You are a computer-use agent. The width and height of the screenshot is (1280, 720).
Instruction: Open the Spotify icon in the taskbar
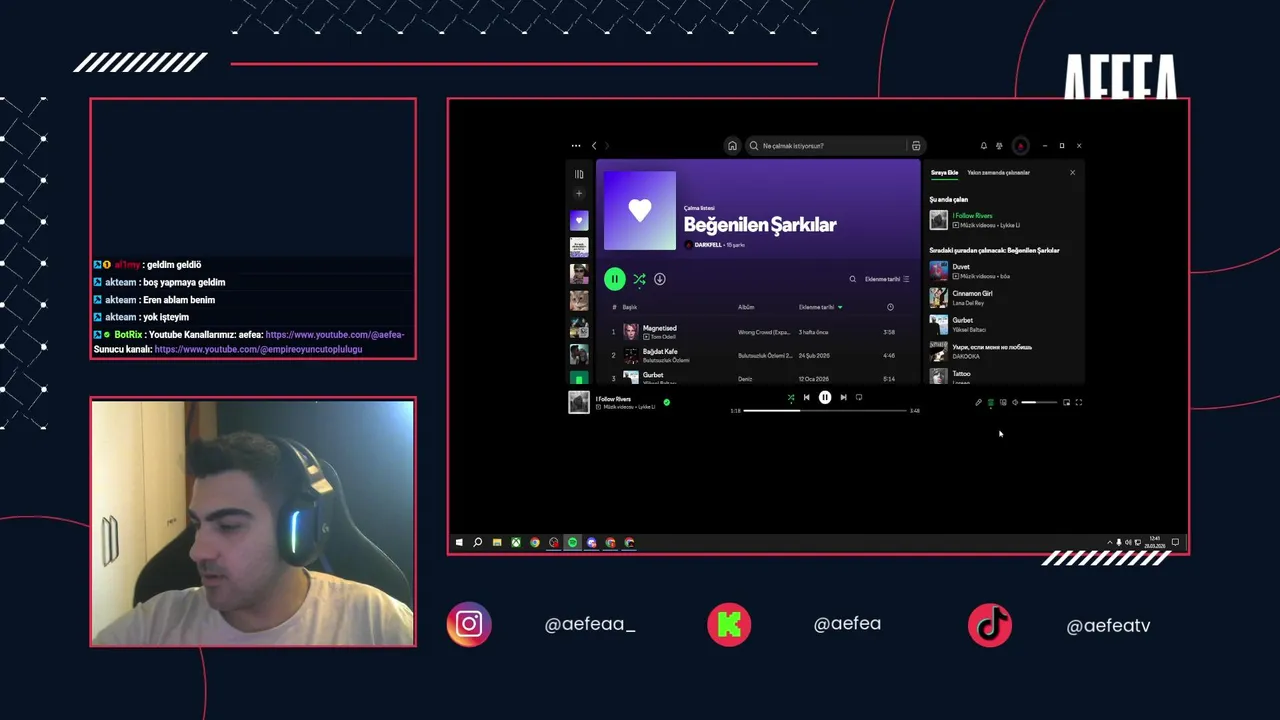click(573, 542)
